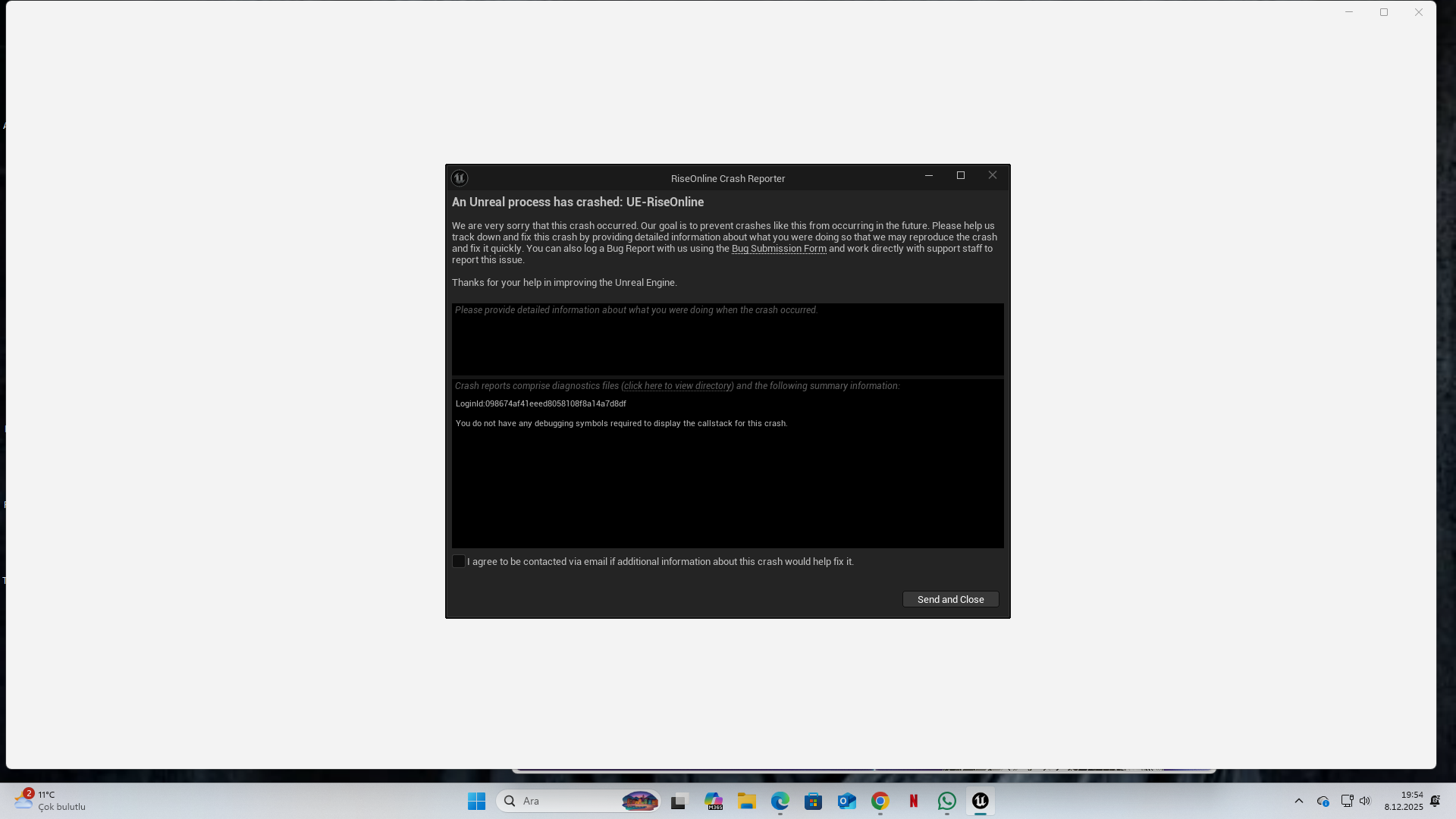Click the 'An Unreal process has crashed' heading
This screenshot has height=819, width=1456.
pyautogui.click(x=578, y=202)
